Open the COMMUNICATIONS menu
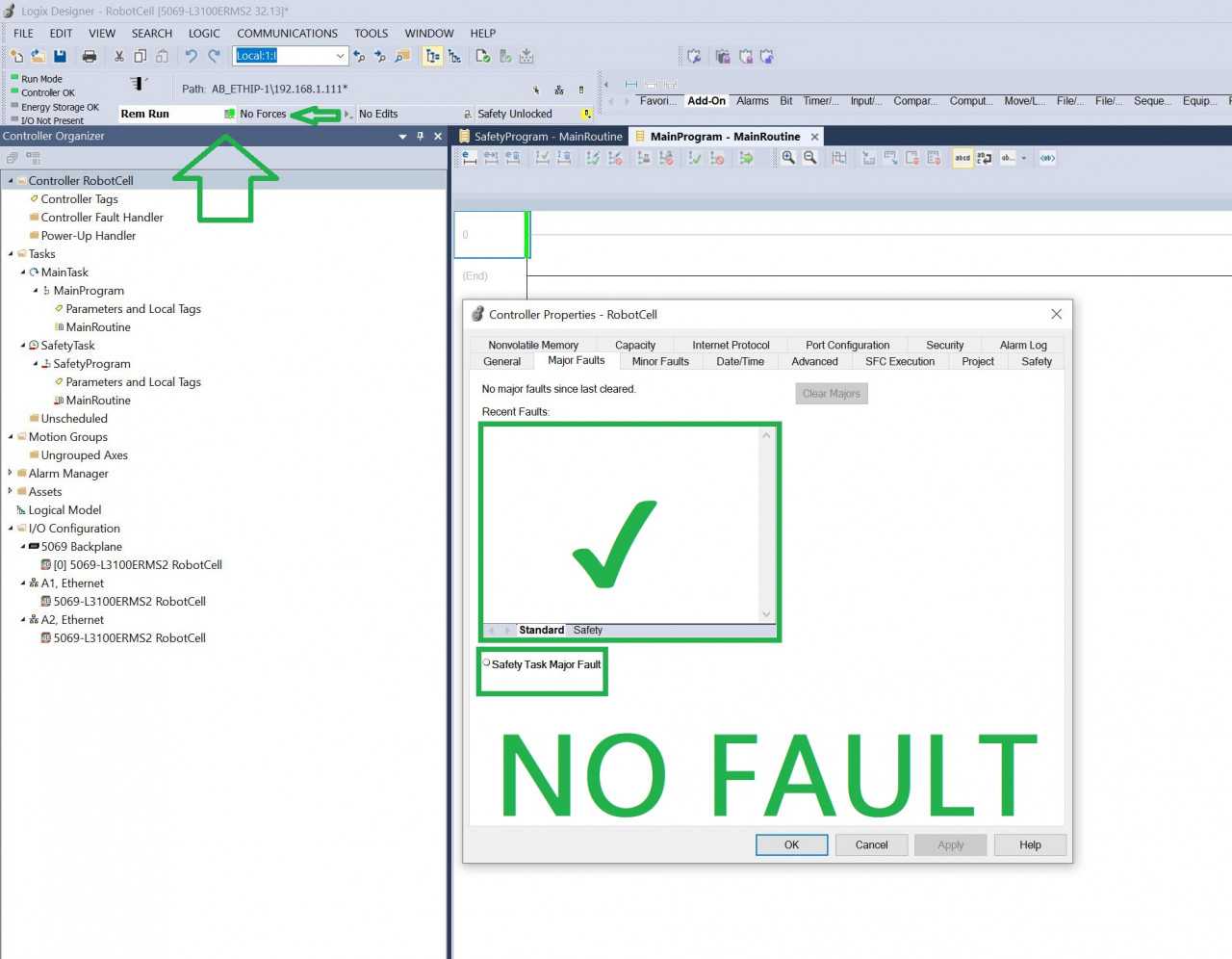 (x=287, y=33)
